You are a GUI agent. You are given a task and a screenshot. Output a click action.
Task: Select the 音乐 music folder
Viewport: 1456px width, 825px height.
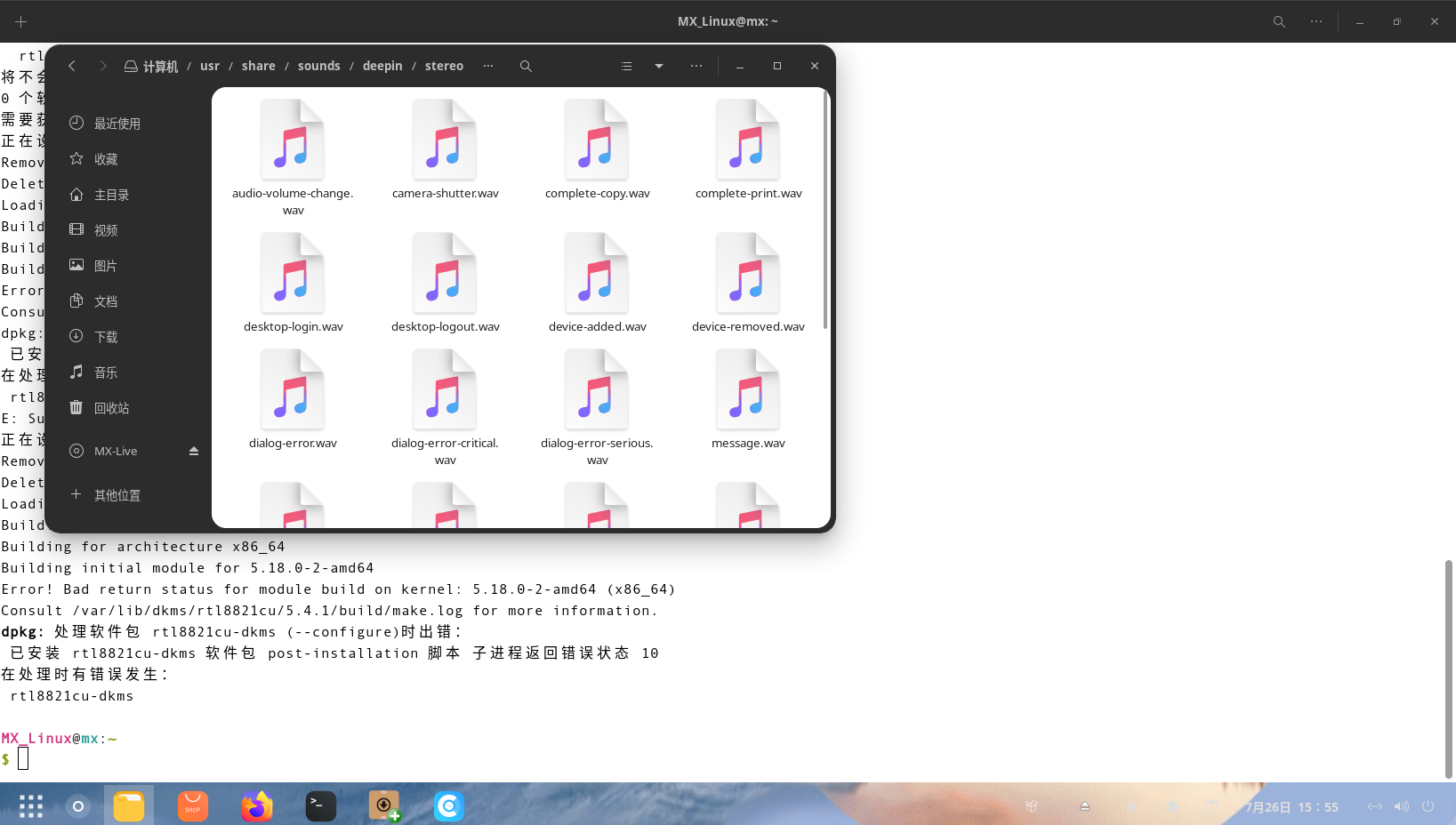[x=105, y=372]
